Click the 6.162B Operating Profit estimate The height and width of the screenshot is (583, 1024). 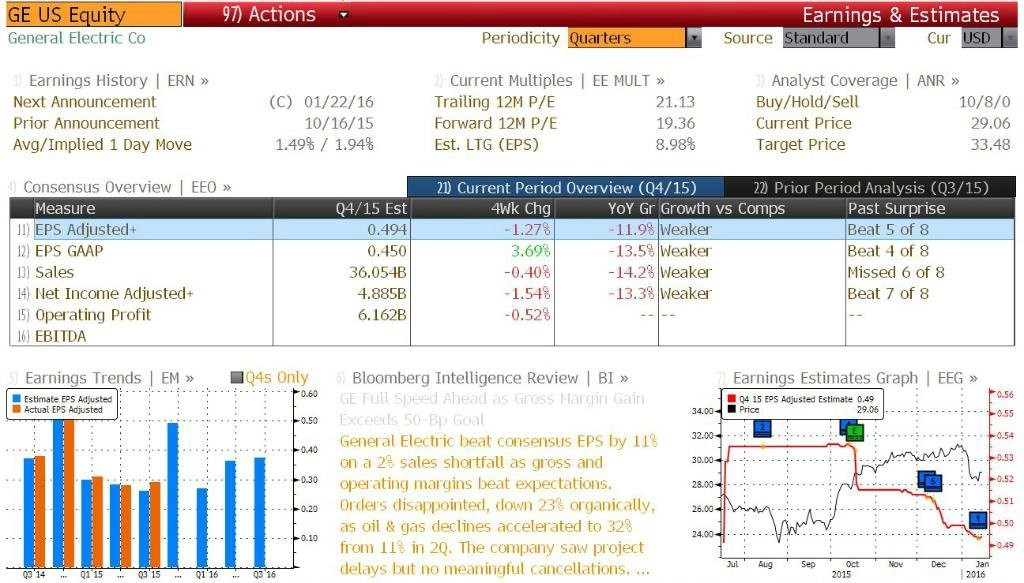click(x=382, y=315)
